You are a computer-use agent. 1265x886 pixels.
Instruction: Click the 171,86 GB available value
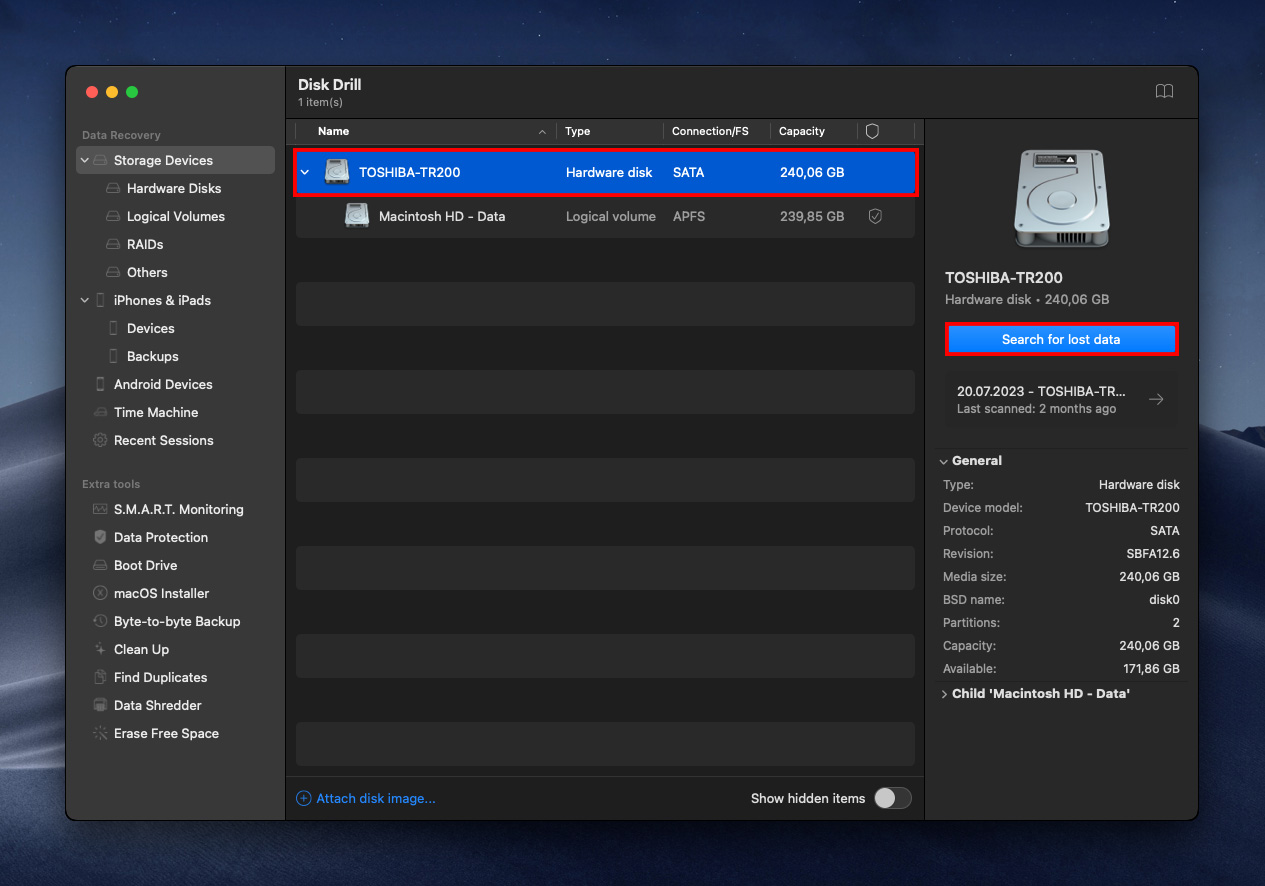(1151, 669)
